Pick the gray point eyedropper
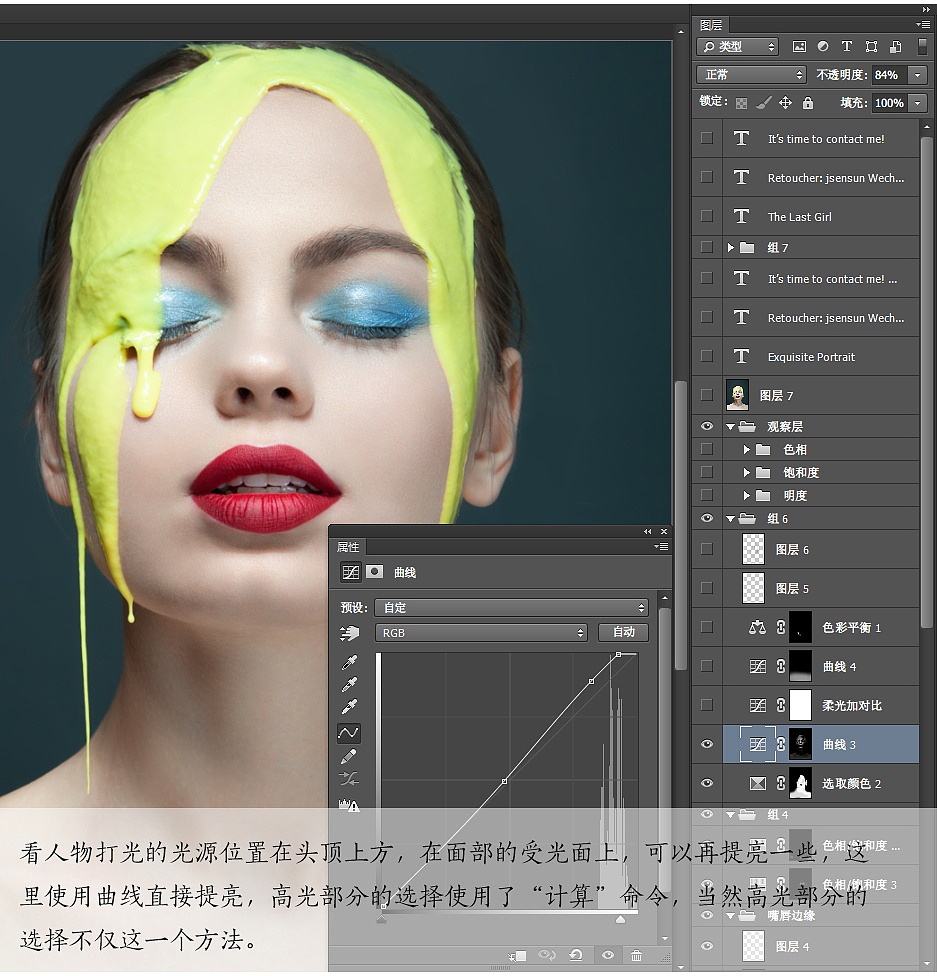Viewport: 937px width, 976px height. [x=349, y=685]
